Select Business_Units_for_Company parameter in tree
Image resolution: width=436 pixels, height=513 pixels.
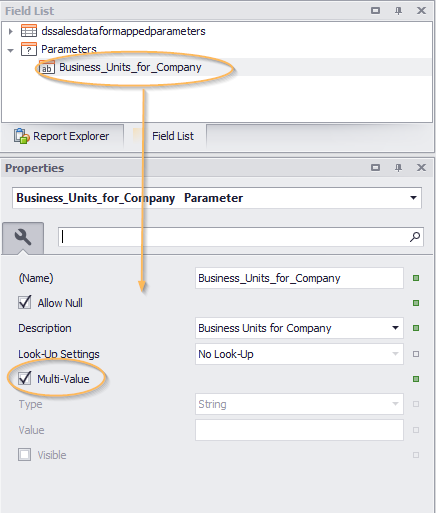tap(130, 68)
